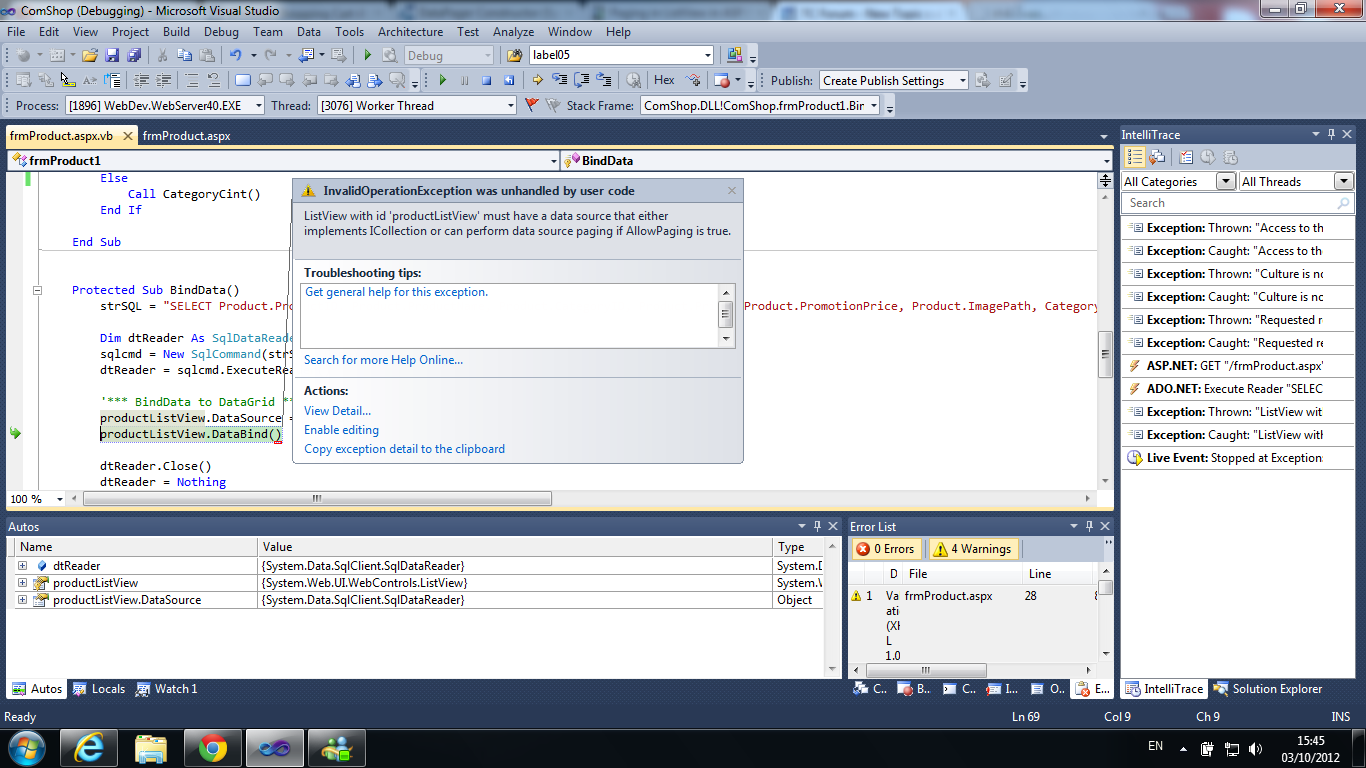The width and height of the screenshot is (1366, 768).
Task: Toggle Hex display button
Action: [x=664, y=80]
